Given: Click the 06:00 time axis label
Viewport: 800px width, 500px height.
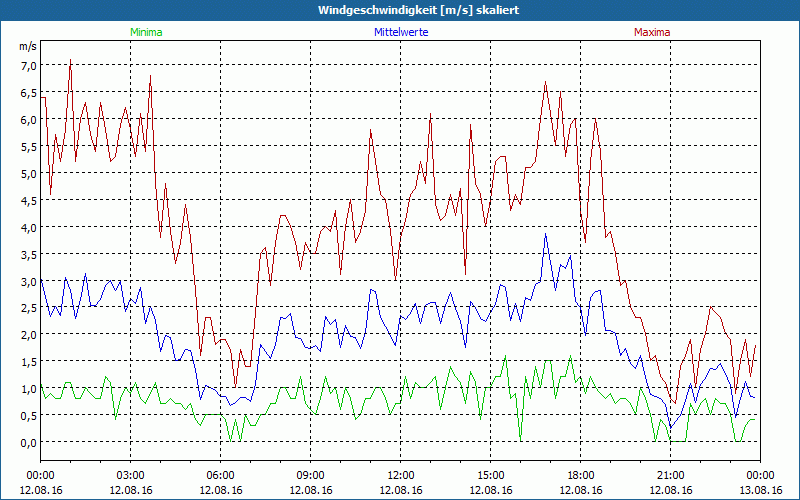Looking at the screenshot, I should [x=221, y=475].
